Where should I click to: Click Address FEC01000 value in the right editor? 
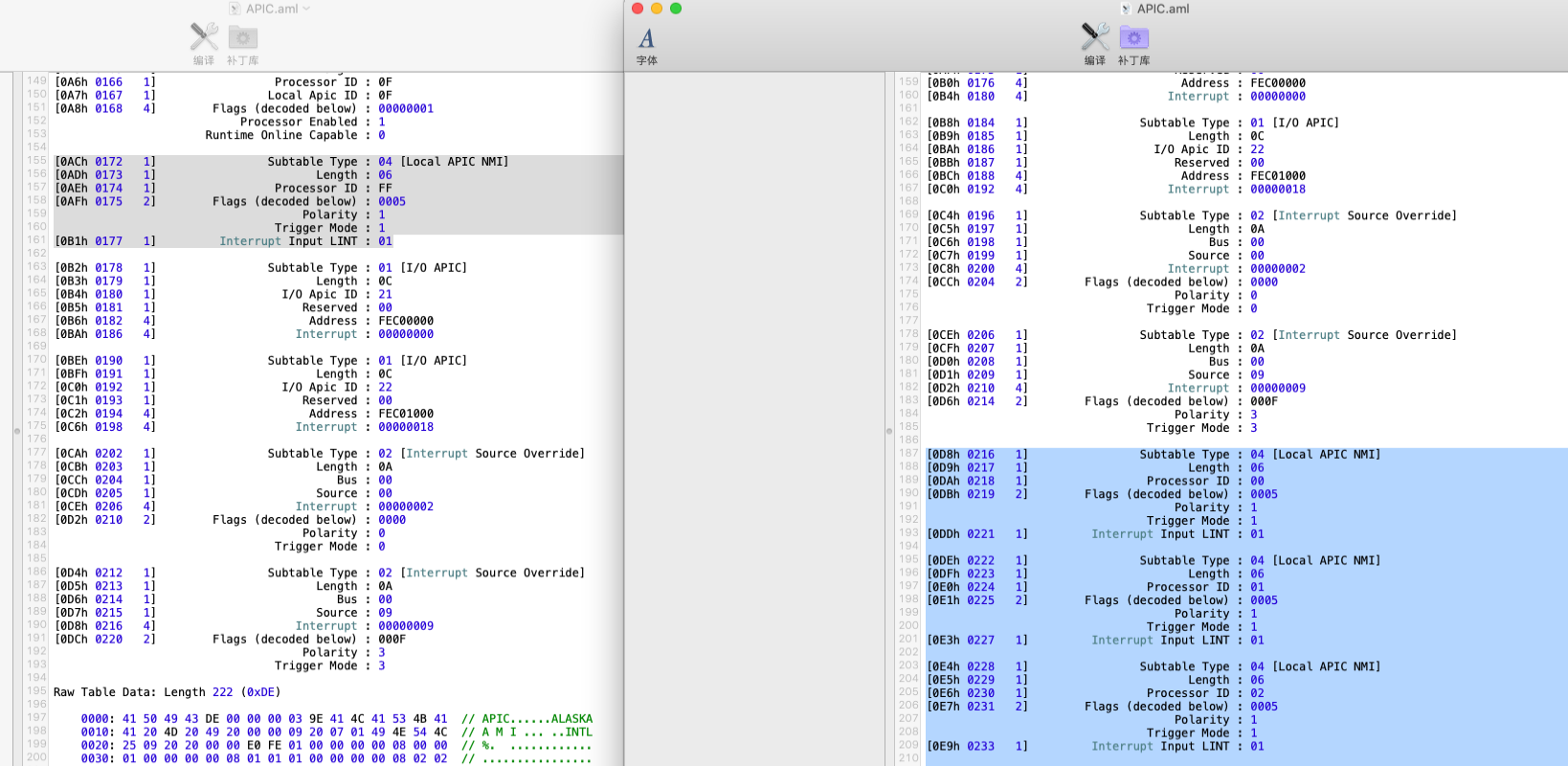coord(1277,176)
